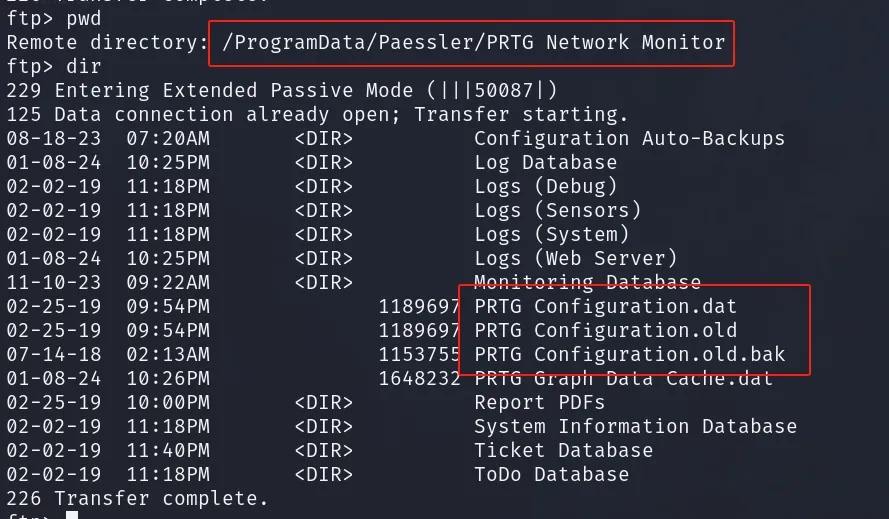
Task: Click the PRTG Configuration.dat filename
Action: [x=606, y=306]
